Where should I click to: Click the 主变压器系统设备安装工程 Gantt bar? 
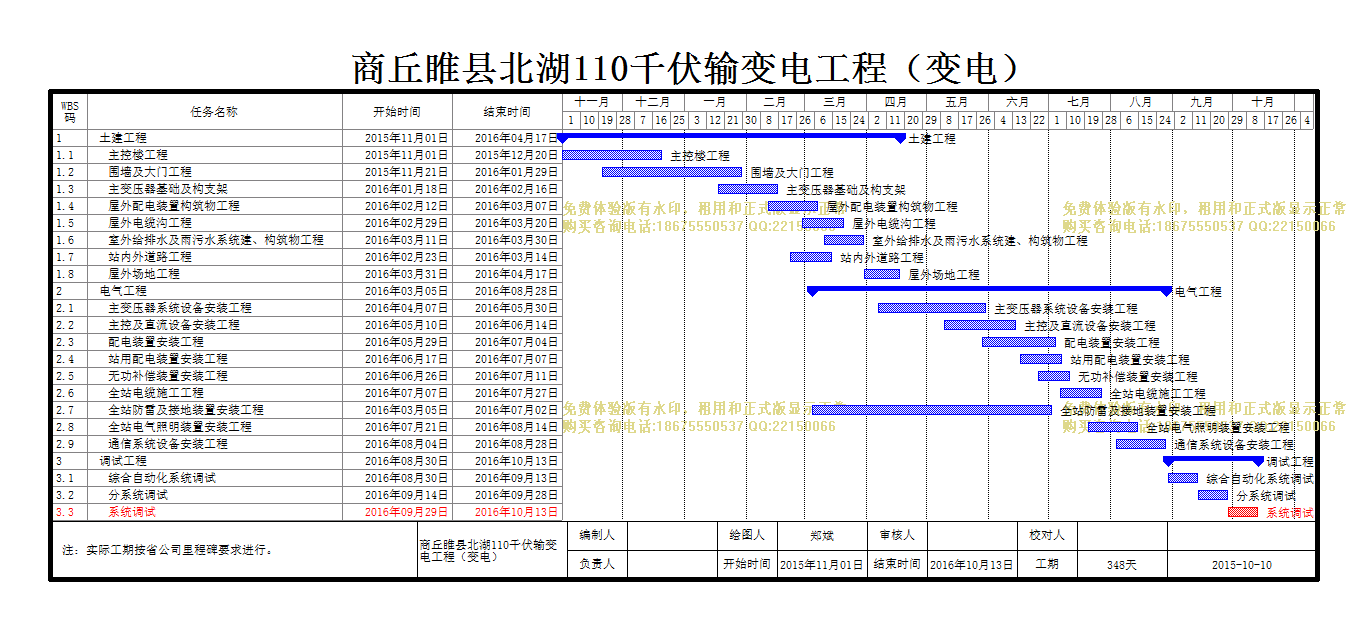point(932,308)
